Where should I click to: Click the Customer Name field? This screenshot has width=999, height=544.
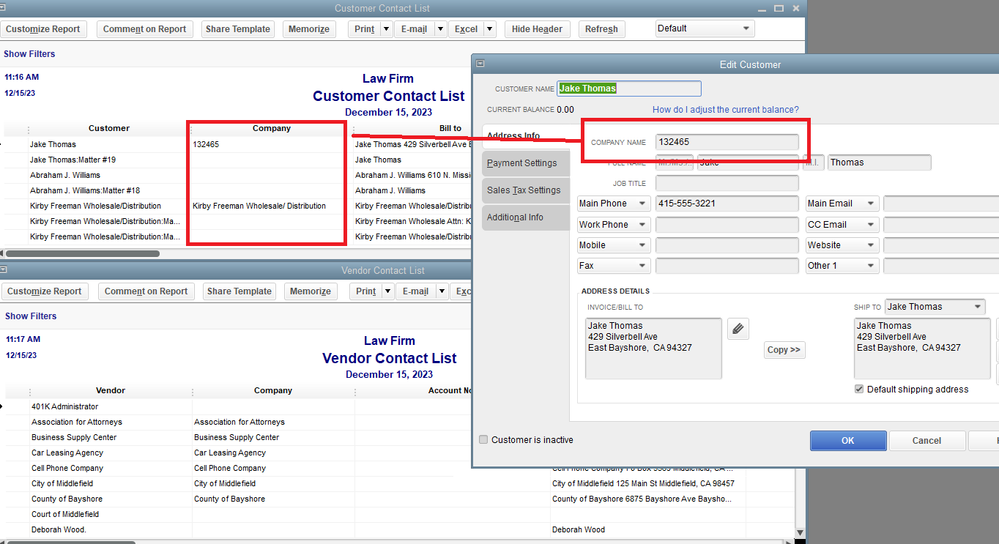[629, 89]
